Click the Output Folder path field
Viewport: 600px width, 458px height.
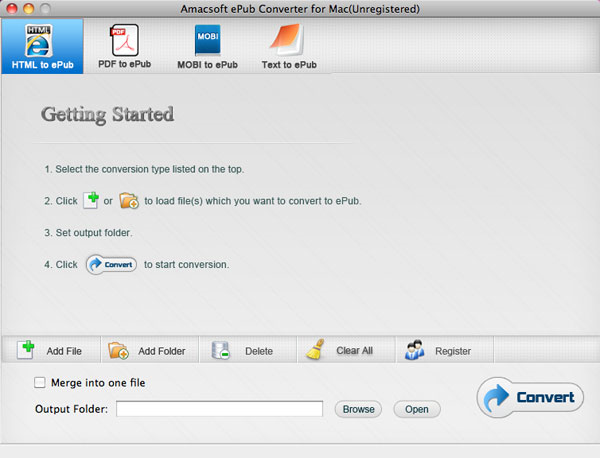pyautogui.click(x=219, y=409)
